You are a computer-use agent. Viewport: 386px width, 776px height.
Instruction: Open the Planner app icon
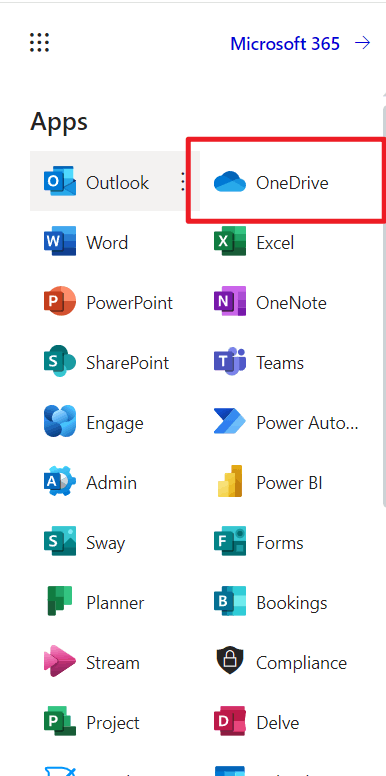pos(60,601)
